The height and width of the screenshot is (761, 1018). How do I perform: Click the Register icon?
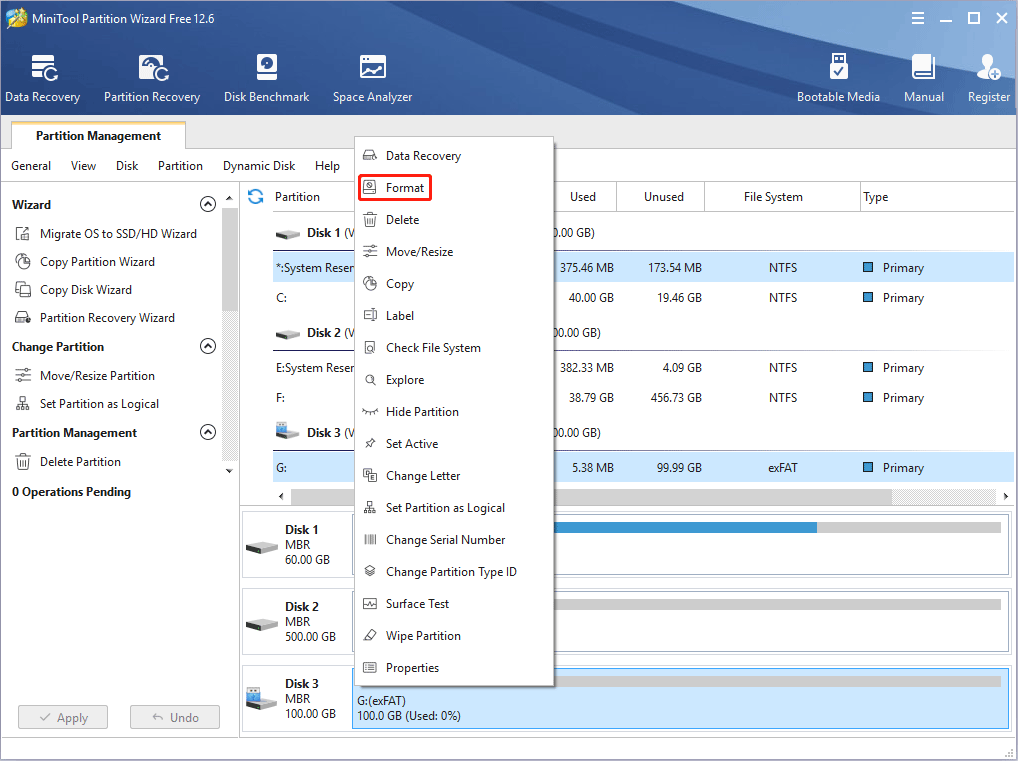click(x=989, y=78)
